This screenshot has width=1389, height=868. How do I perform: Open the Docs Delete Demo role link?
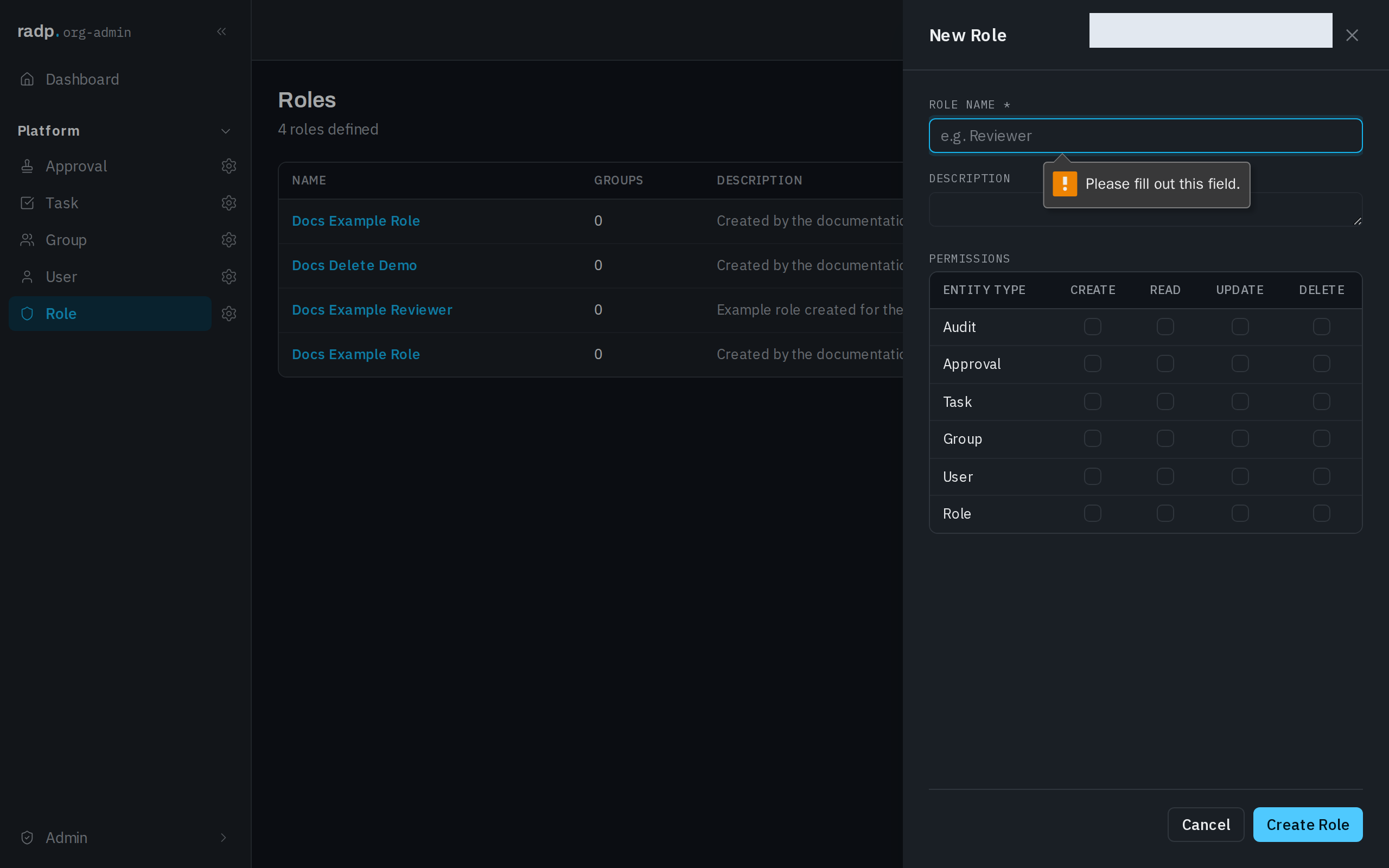354,265
